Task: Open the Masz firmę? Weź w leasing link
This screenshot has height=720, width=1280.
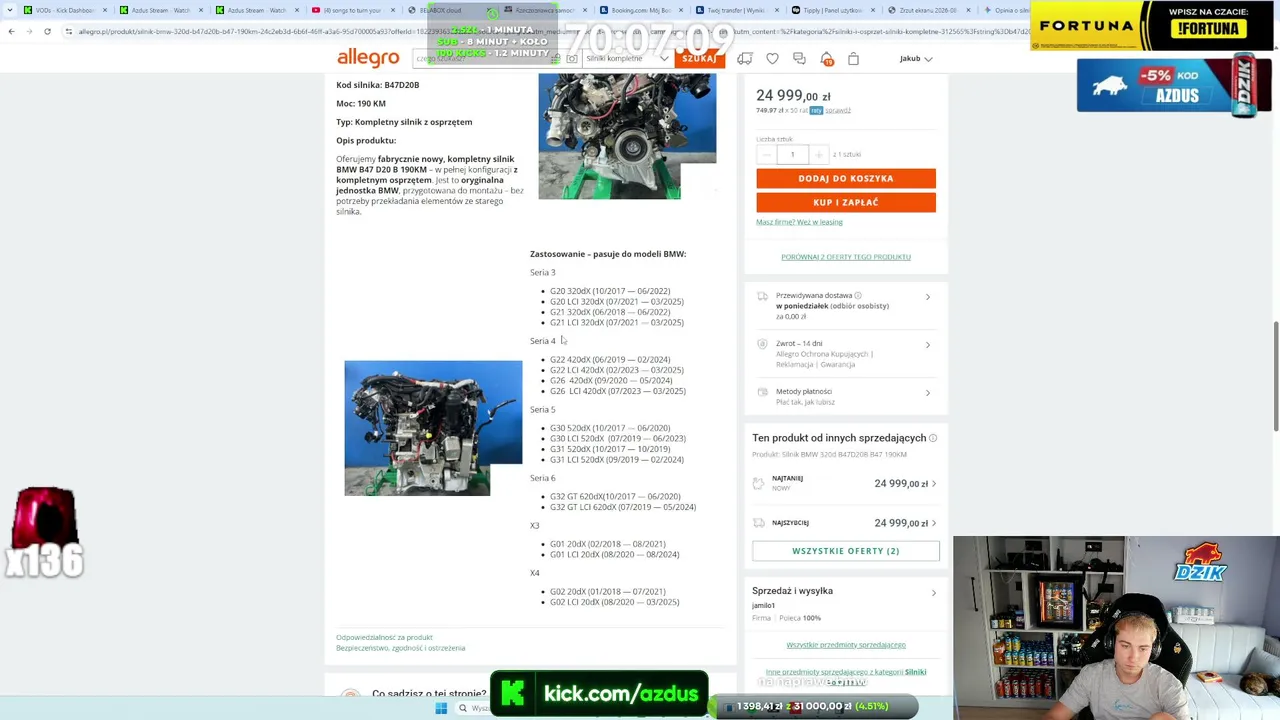Action: [799, 222]
